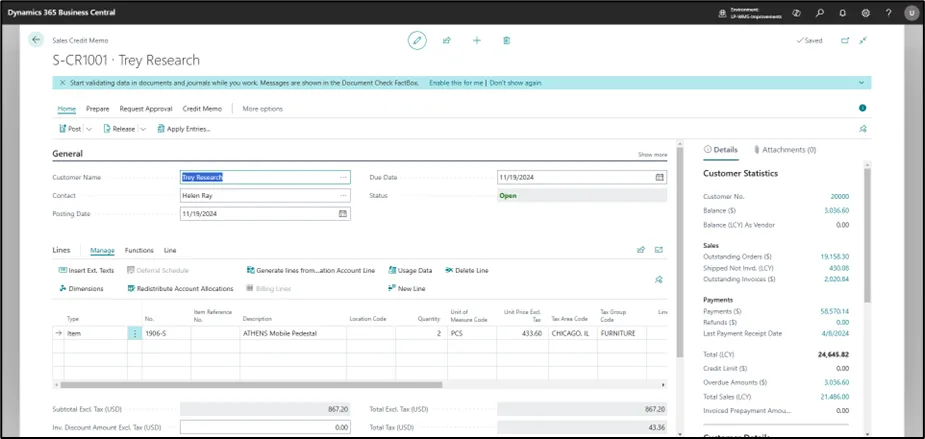Open the Credit Memo tab
The image size is (925, 439).
point(202,109)
